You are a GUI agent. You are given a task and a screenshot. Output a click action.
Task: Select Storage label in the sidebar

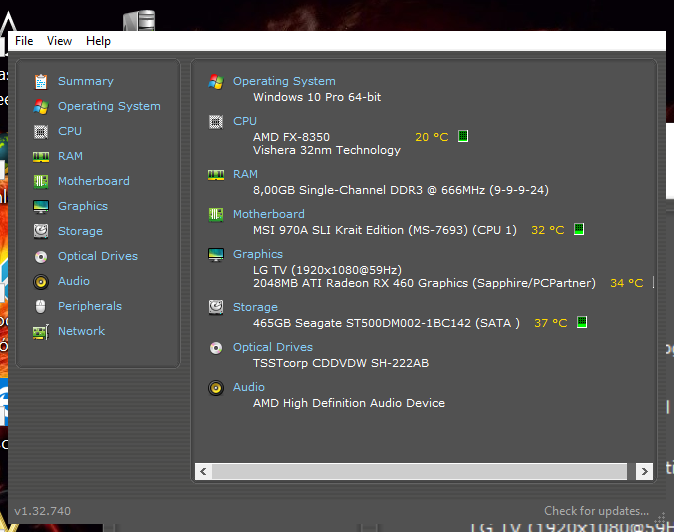[80, 231]
